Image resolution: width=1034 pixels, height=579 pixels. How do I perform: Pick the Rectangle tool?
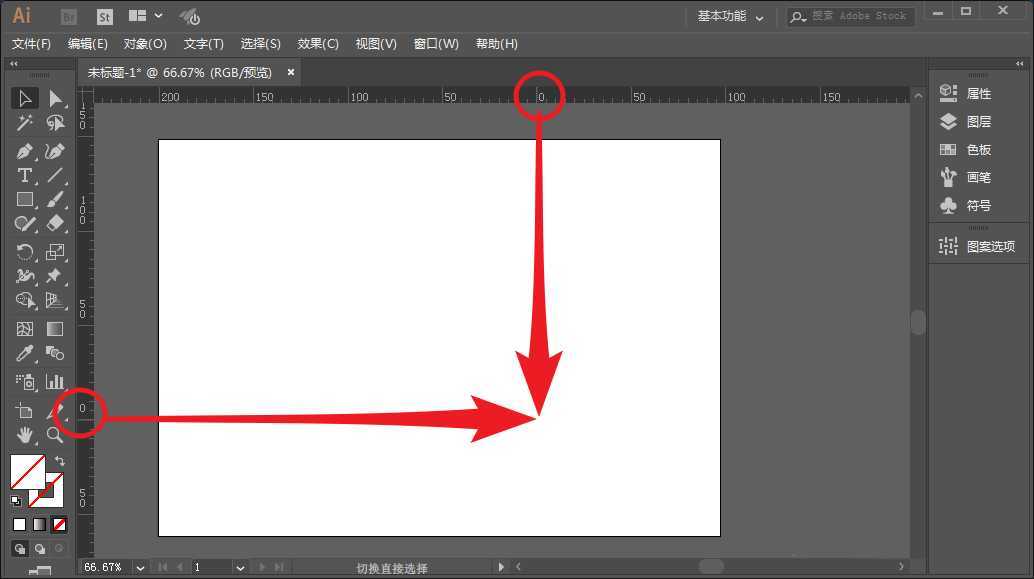pyautogui.click(x=25, y=200)
